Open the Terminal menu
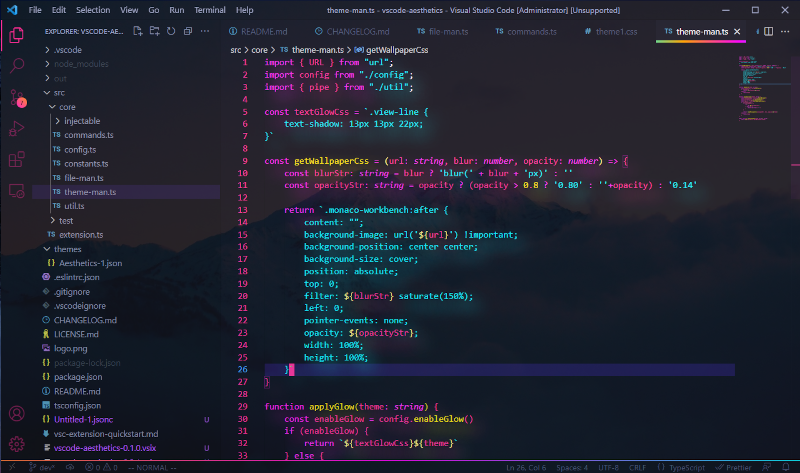 tap(210, 9)
